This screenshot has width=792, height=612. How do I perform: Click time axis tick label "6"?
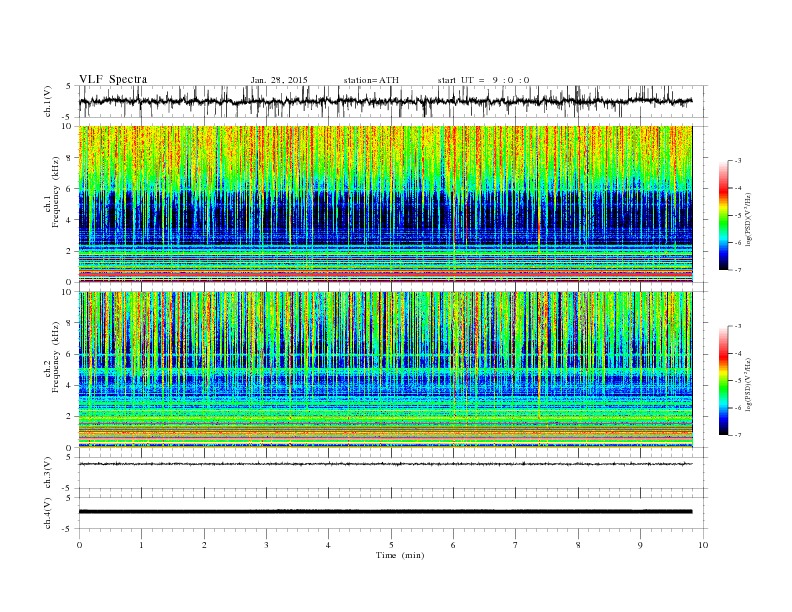(454, 545)
